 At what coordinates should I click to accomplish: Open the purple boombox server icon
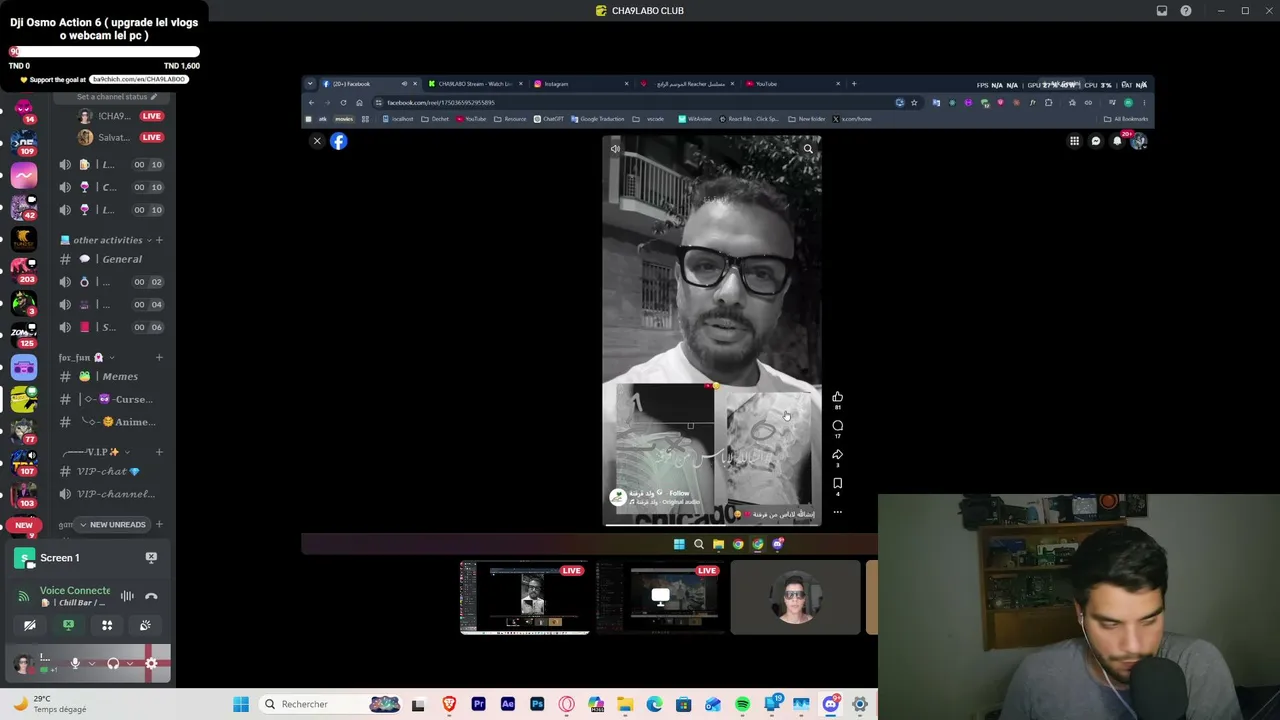(x=24, y=368)
